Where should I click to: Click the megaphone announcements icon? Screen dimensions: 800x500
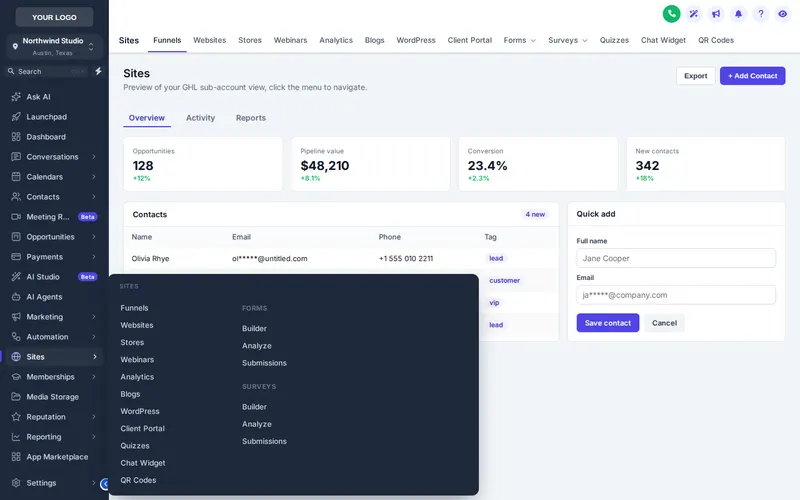(716, 14)
